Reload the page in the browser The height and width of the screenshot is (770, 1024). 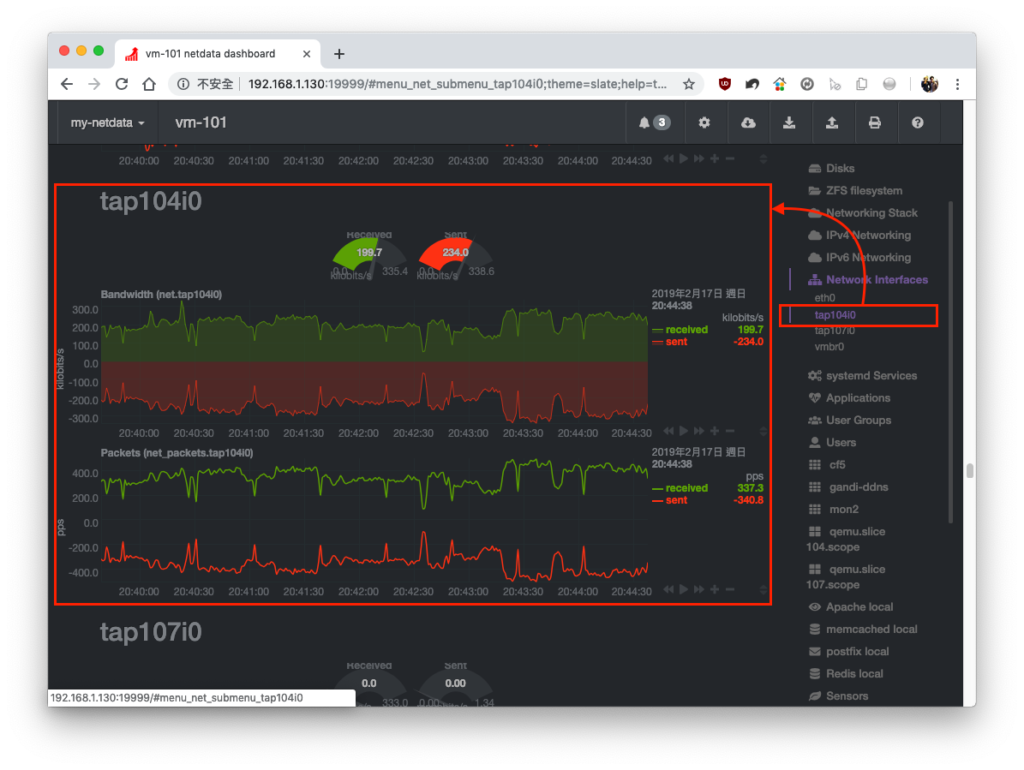click(x=121, y=84)
